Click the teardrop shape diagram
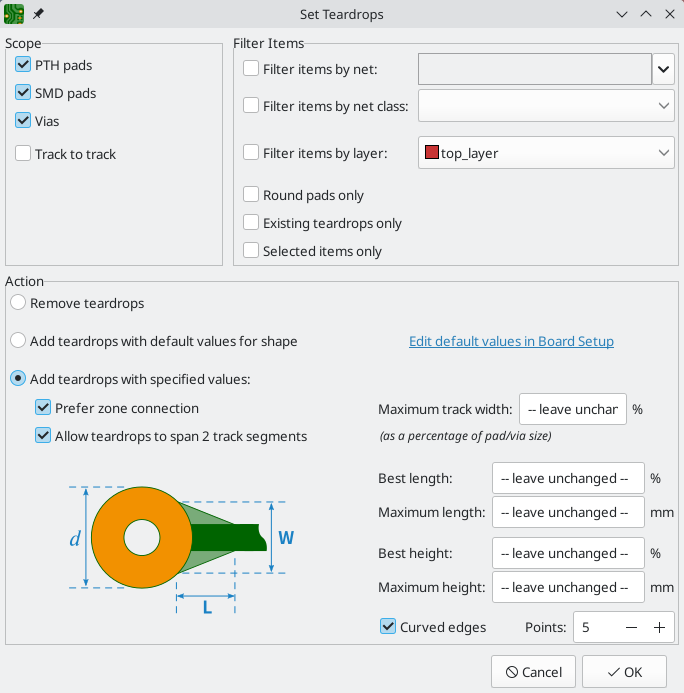 182,540
